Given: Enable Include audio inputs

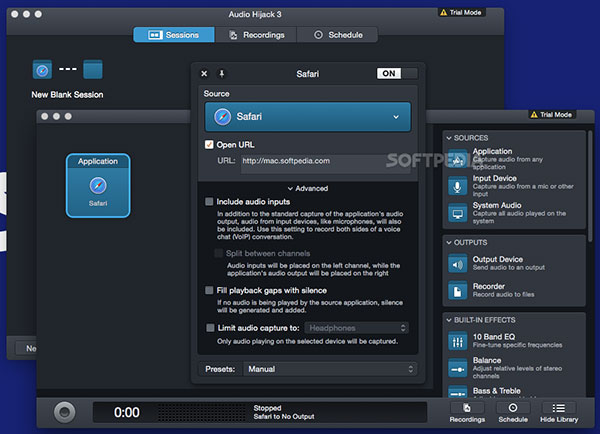Looking at the screenshot, I should pos(209,202).
